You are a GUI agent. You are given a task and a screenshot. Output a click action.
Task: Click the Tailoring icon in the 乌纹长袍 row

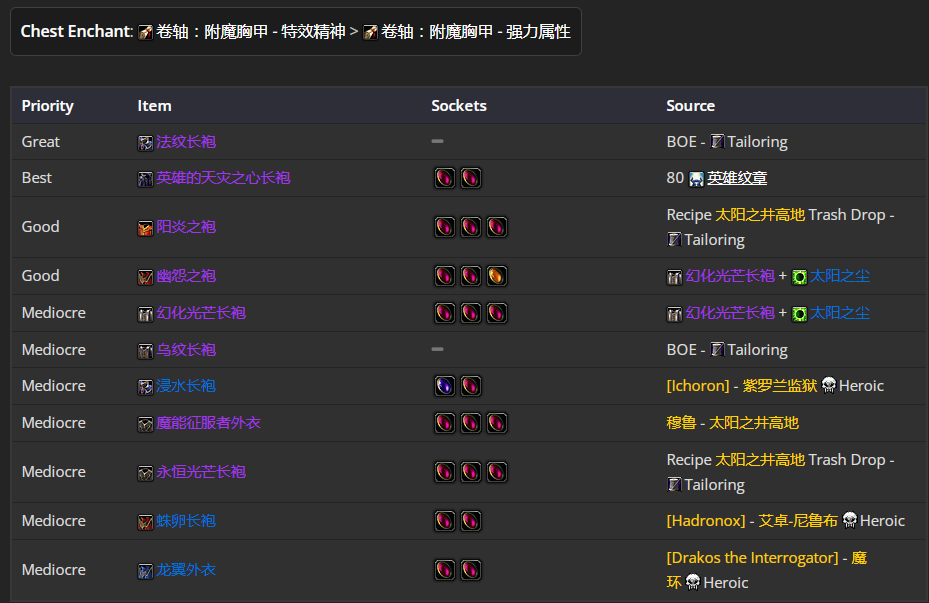(717, 349)
